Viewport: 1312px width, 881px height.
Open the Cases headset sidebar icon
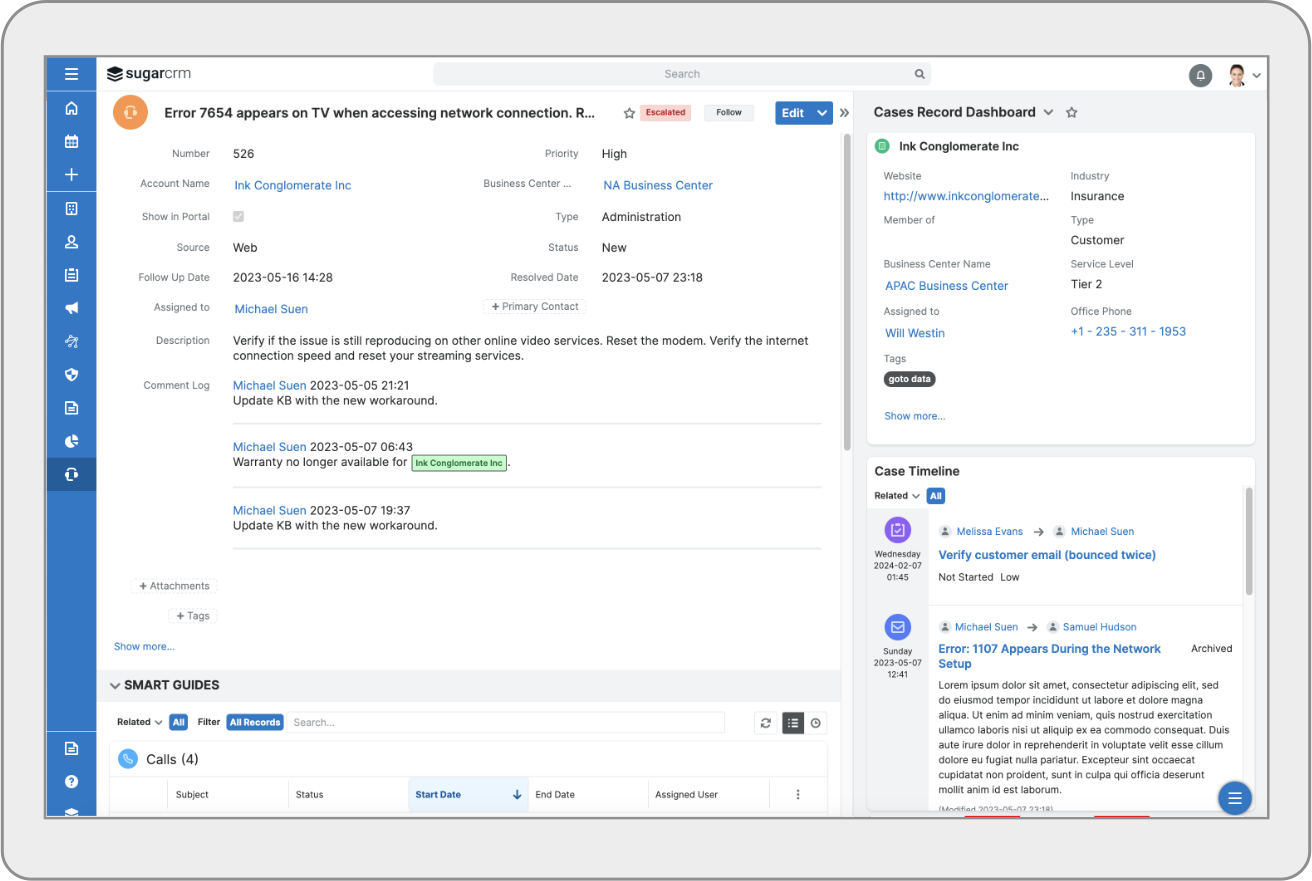(71, 474)
